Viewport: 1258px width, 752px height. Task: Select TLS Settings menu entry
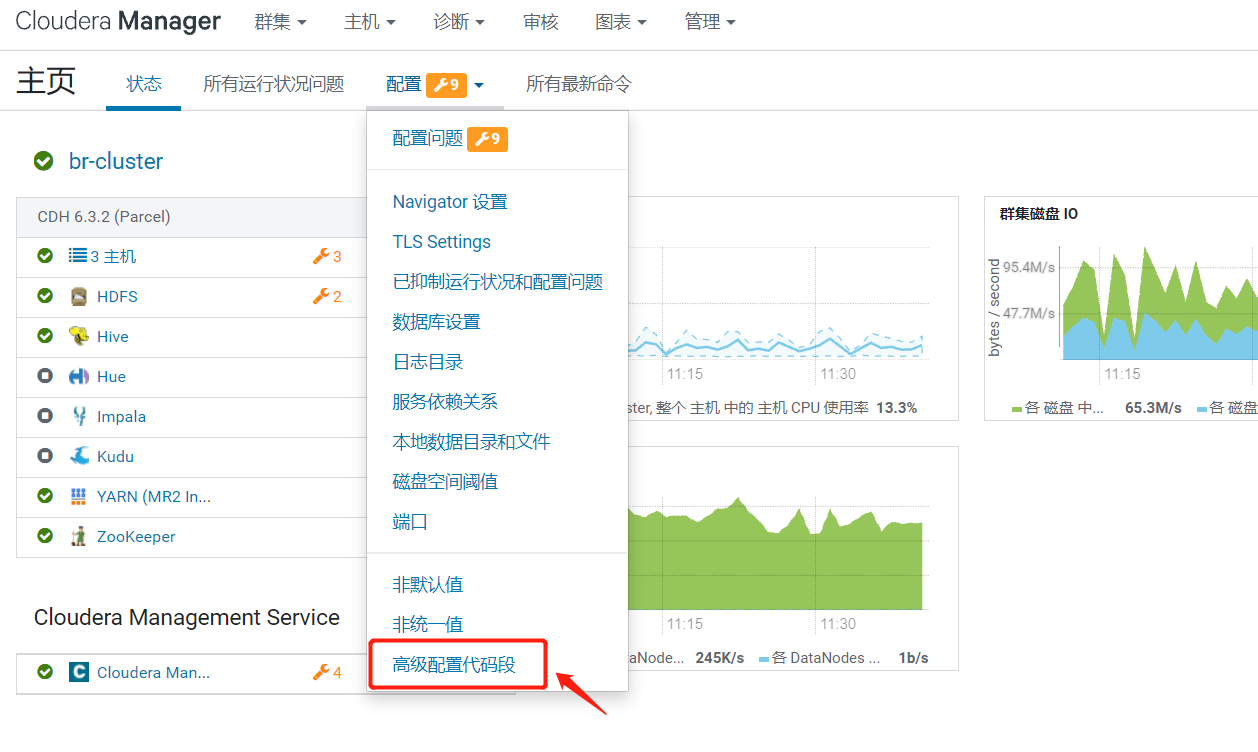[x=442, y=242]
